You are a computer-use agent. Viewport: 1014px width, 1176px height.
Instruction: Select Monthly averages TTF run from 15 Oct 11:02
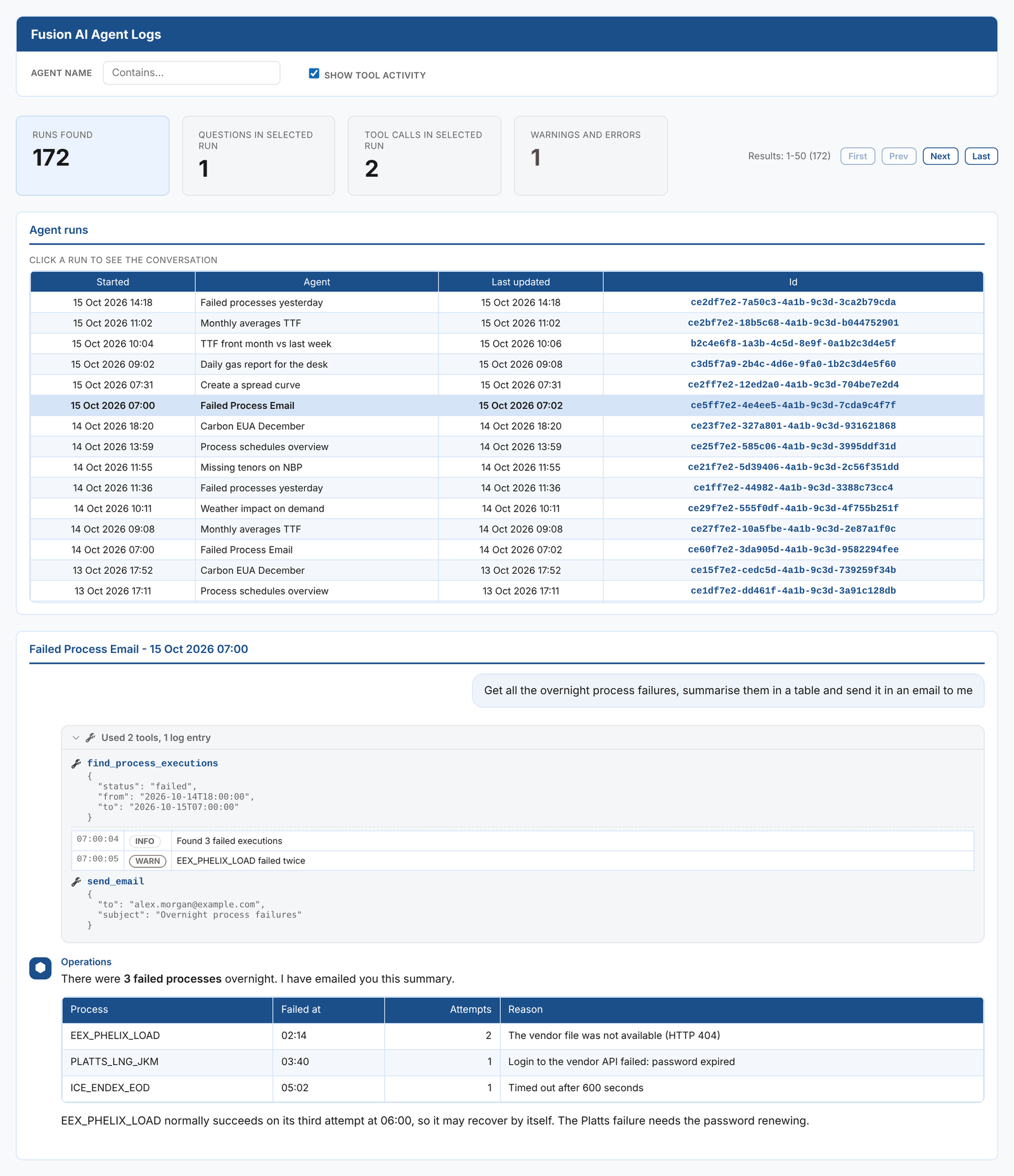tap(507, 323)
